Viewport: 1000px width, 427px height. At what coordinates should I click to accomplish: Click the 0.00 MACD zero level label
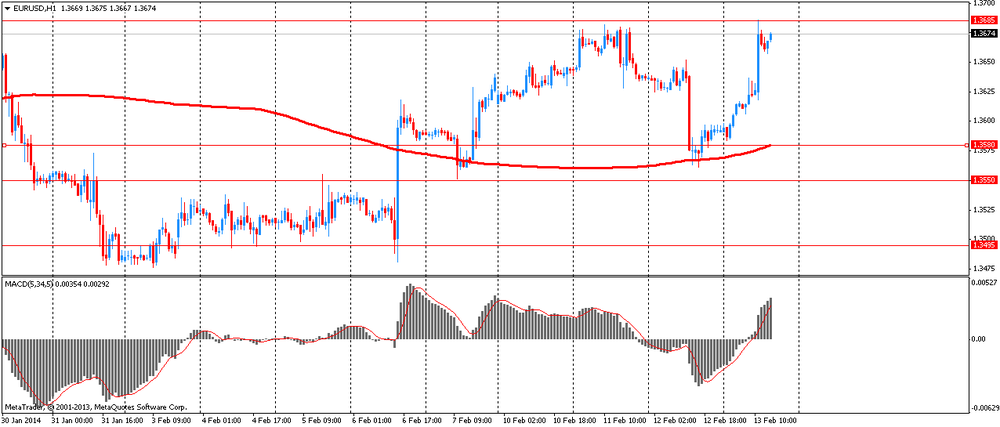[x=978, y=338]
